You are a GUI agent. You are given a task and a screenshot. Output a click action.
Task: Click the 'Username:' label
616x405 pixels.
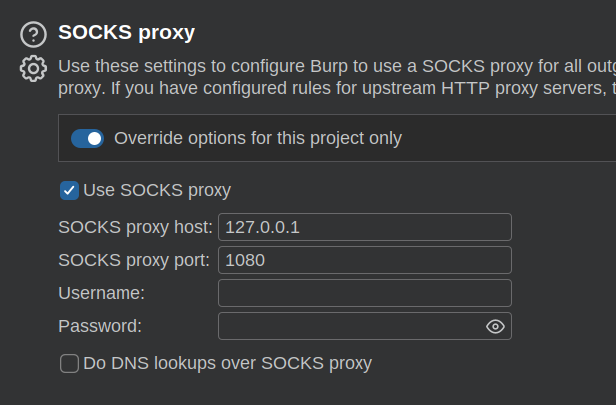tap(102, 293)
